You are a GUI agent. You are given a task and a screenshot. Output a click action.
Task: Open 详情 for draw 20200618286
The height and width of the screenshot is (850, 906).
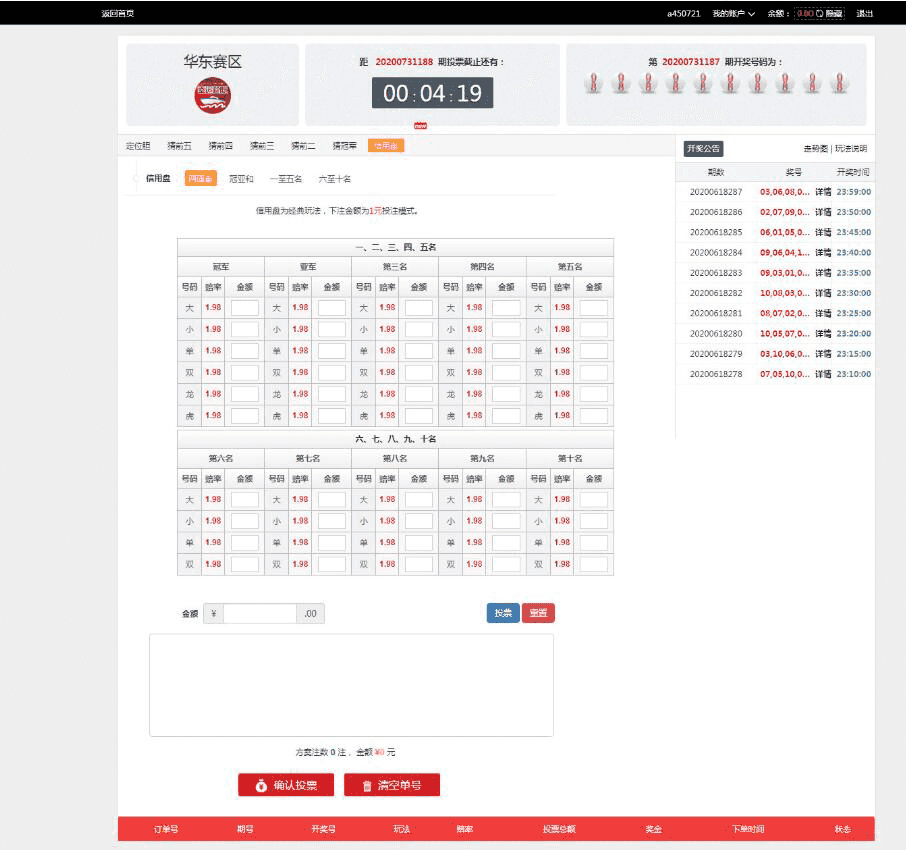(823, 212)
